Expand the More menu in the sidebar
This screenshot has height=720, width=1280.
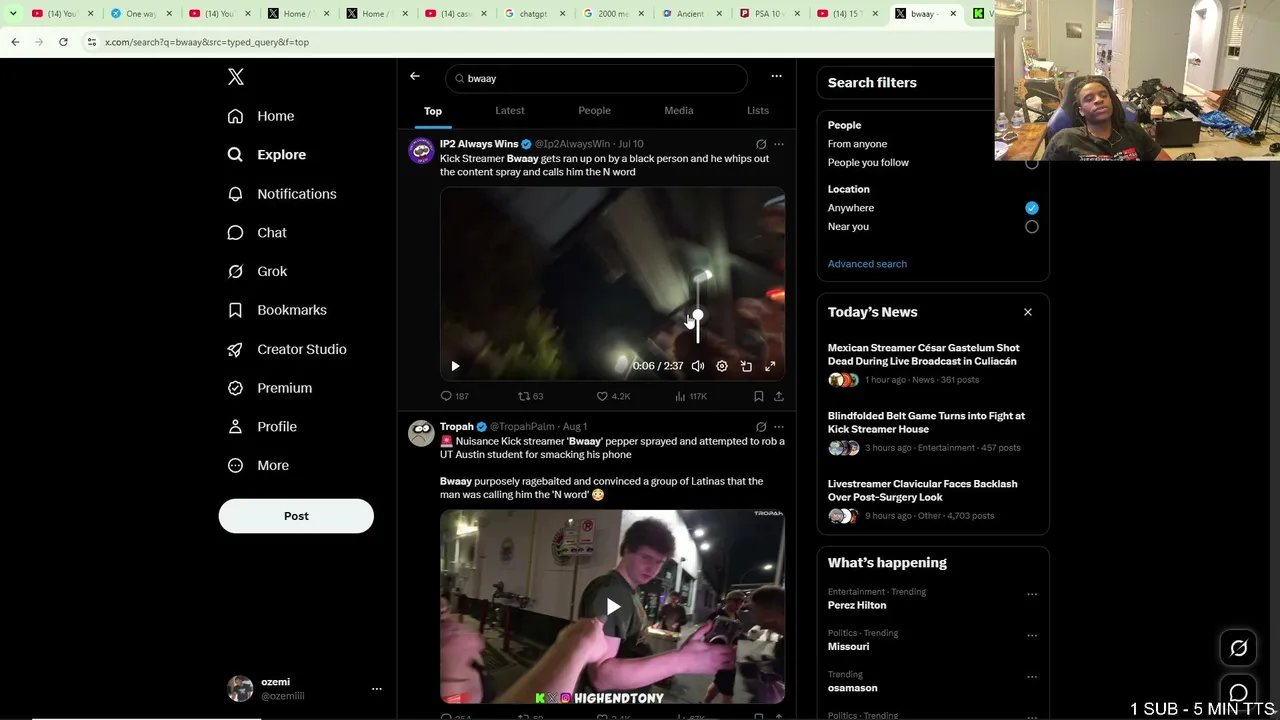[258, 465]
